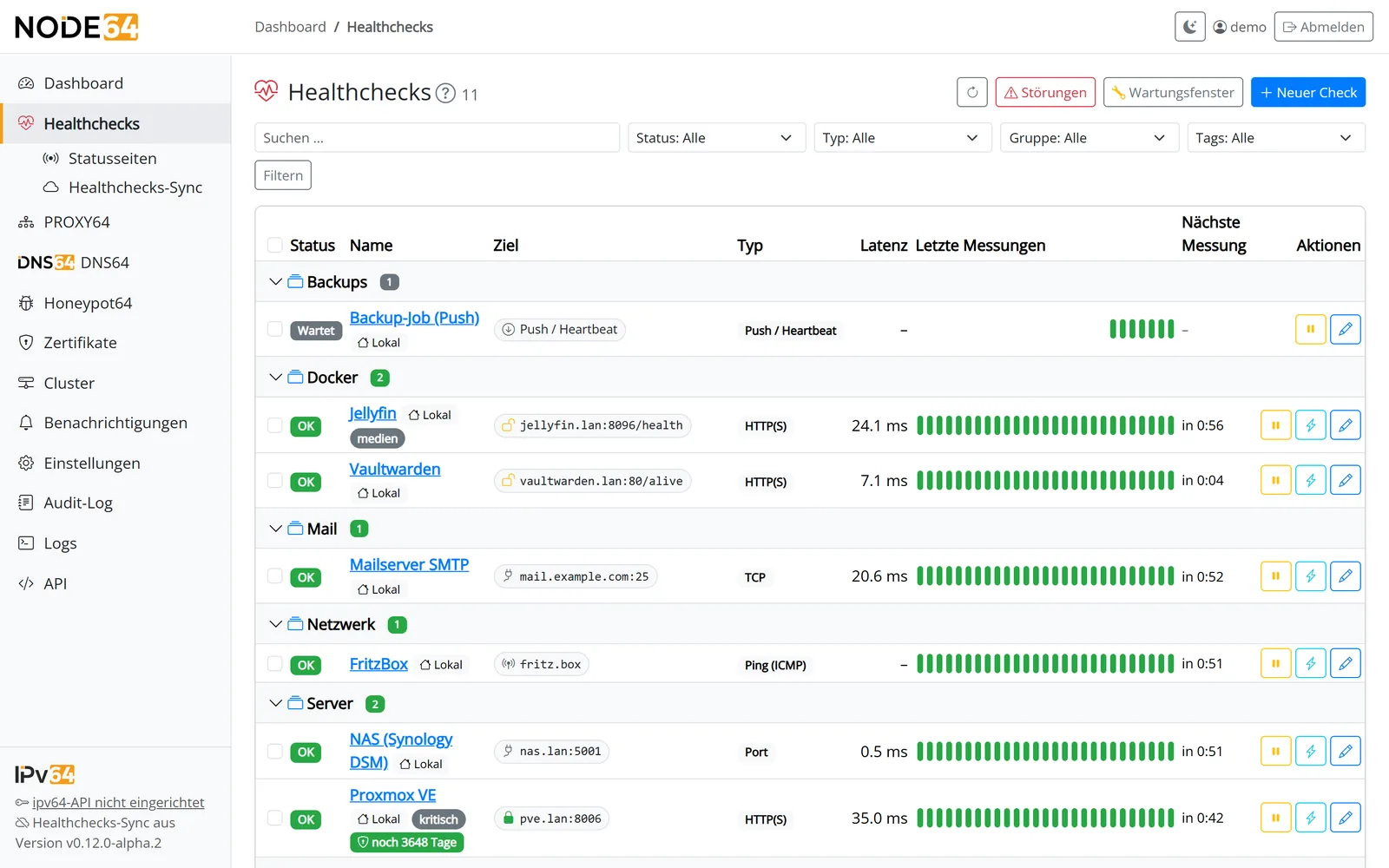This screenshot has width=1389, height=868.
Task: Click the Abmelden logout button
Action: point(1323,27)
